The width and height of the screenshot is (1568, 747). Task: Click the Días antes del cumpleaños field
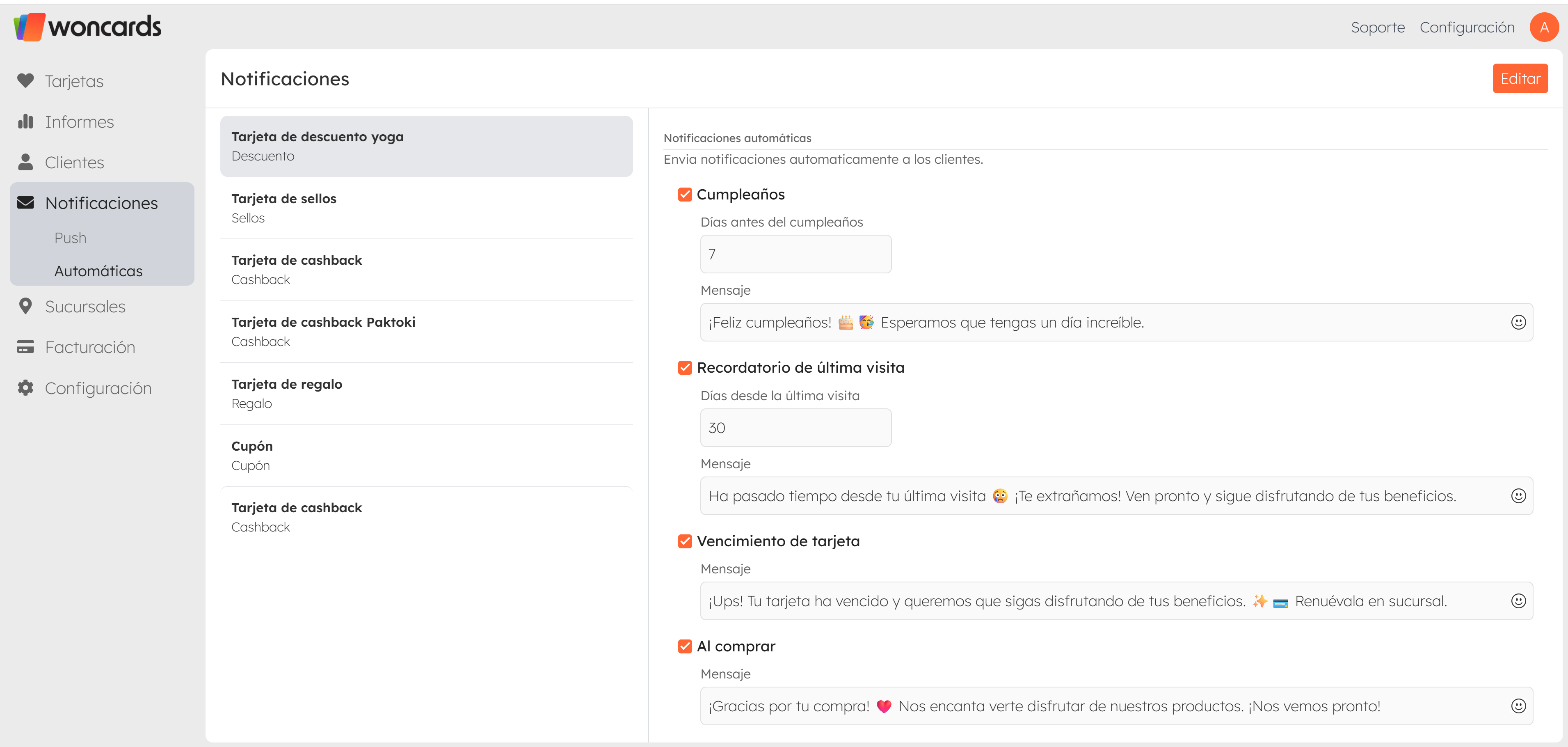pos(795,254)
